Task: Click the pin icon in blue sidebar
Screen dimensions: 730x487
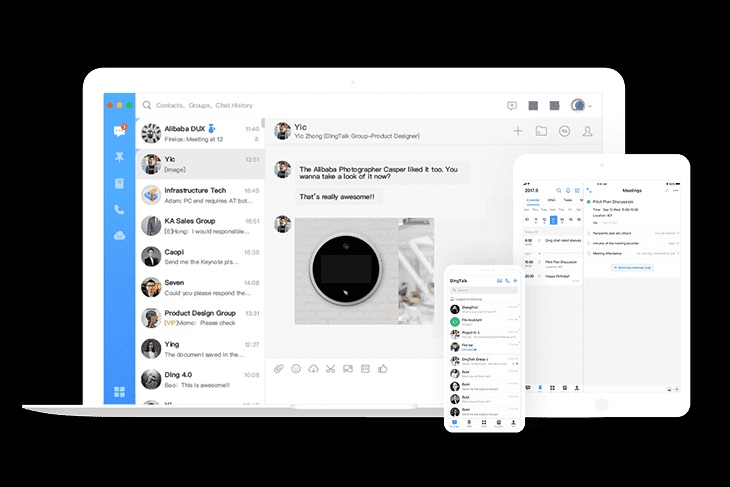Action: click(119, 158)
